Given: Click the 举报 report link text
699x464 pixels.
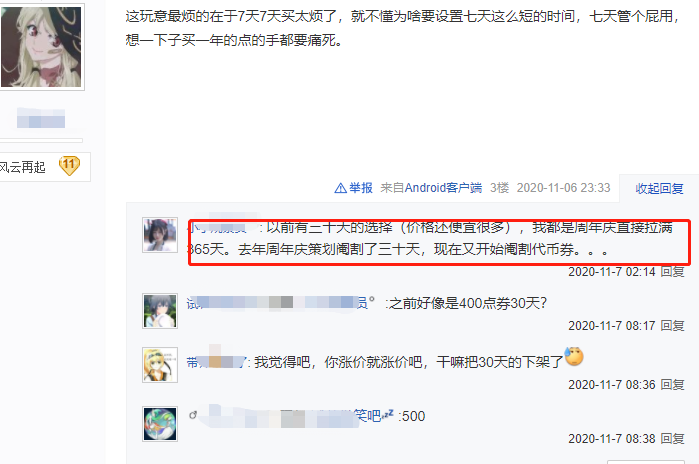Looking at the screenshot, I should (361, 188).
